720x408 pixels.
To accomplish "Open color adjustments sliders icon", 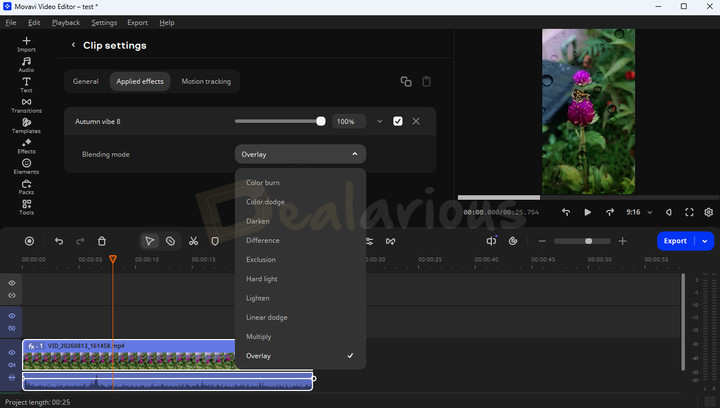I will [x=369, y=241].
